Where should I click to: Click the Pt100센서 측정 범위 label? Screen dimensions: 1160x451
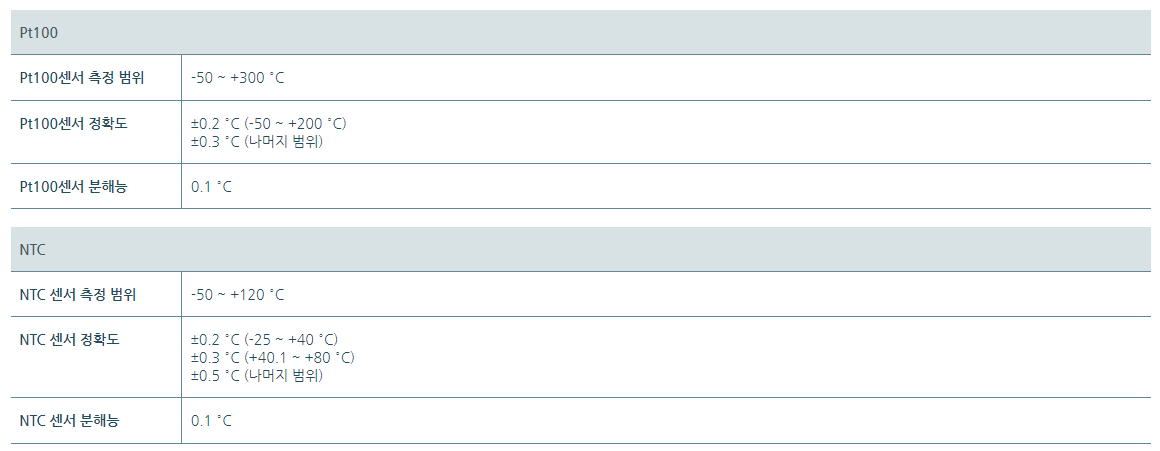coord(81,78)
